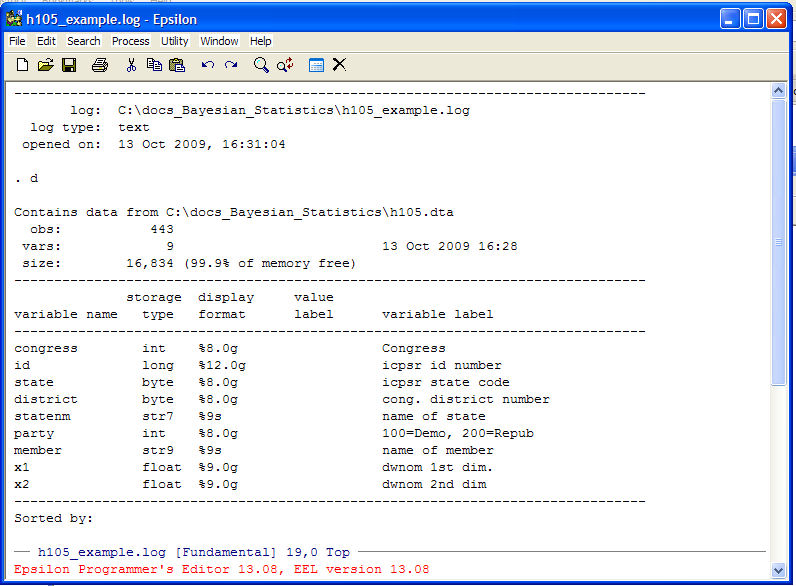Cut selection with the scissors icon

(x=130, y=65)
